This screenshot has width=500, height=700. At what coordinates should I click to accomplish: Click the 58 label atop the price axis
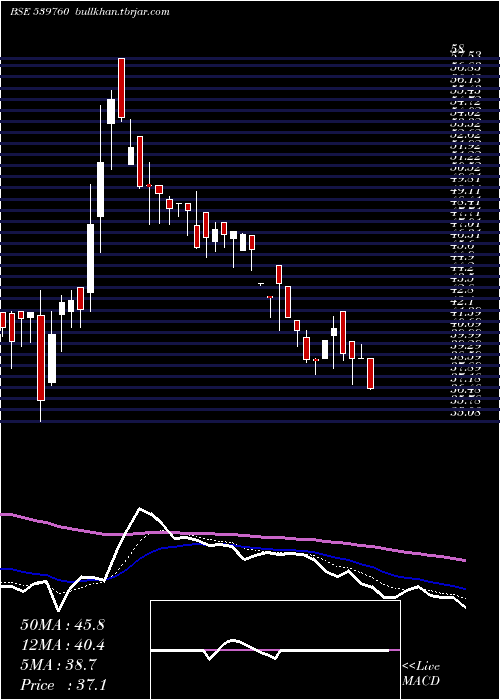click(x=458, y=48)
